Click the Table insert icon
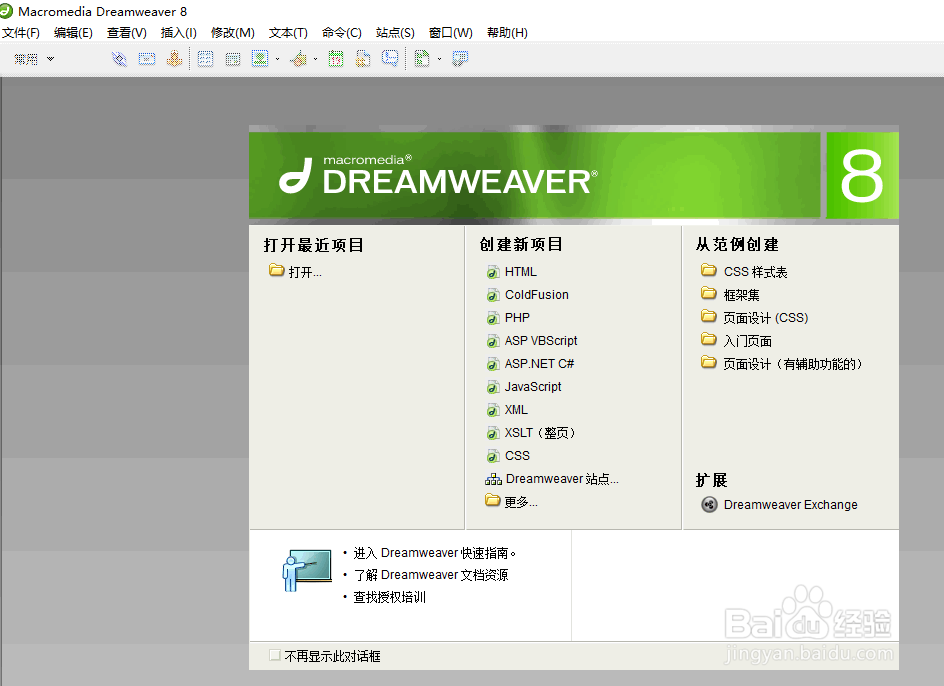The height and width of the screenshot is (686, 944). (x=205, y=59)
